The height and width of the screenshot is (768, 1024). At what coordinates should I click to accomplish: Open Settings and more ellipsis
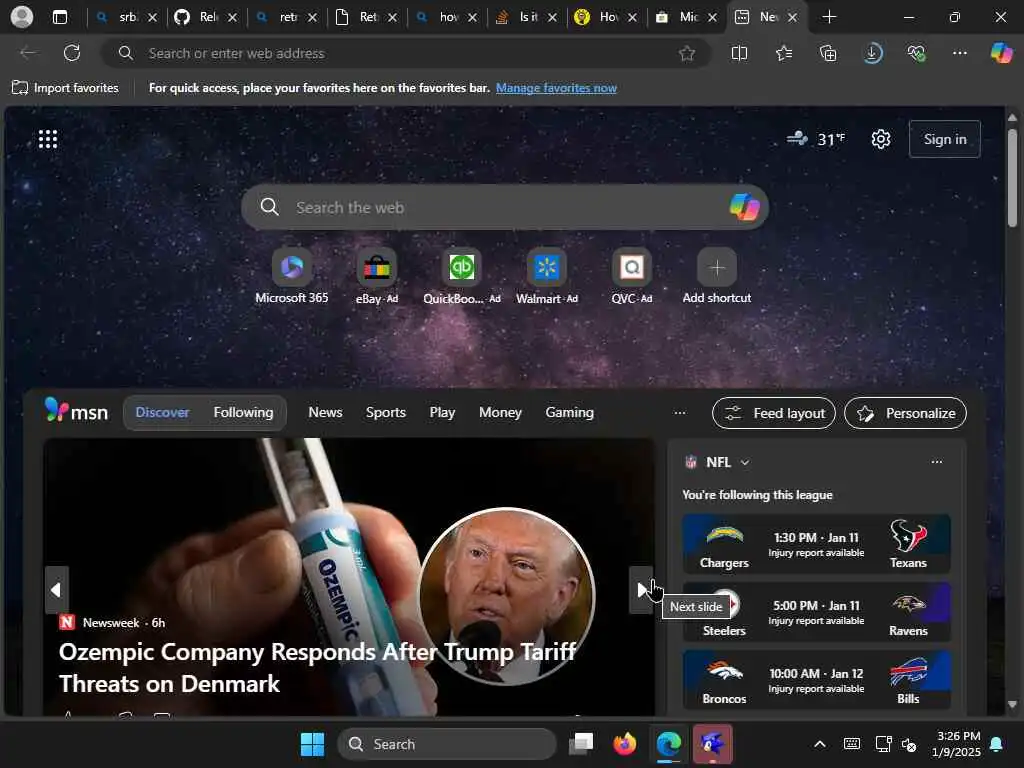tap(959, 54)
